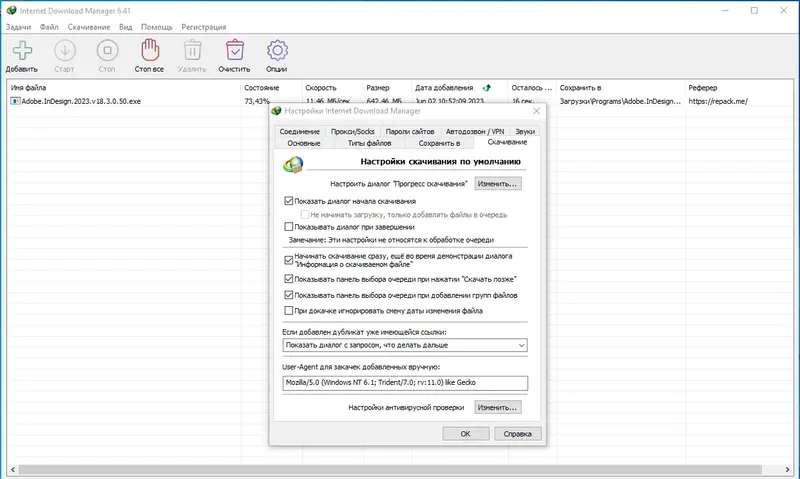Screen dimensions: 800x479
Task: Open the Скачивание menu
Action: (89, 27)
